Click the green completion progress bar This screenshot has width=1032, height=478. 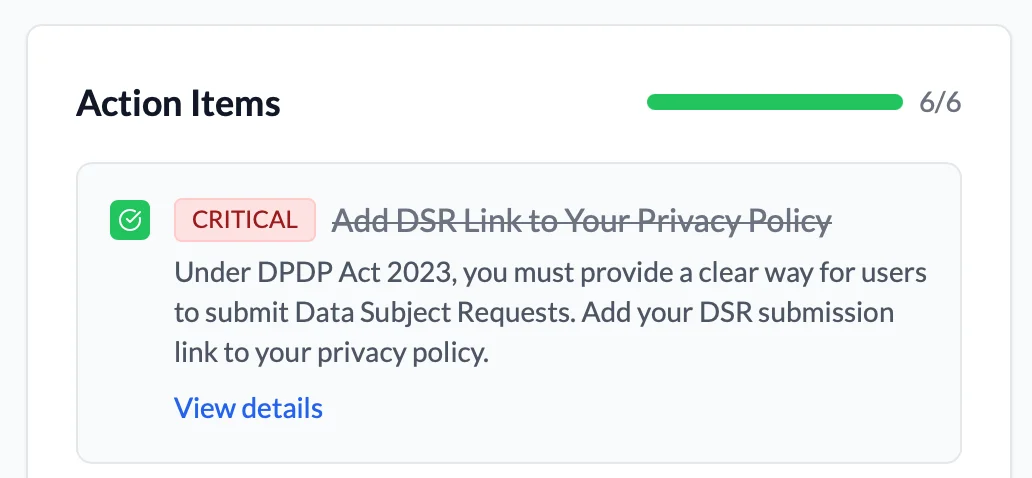click(x=775, y=102)
